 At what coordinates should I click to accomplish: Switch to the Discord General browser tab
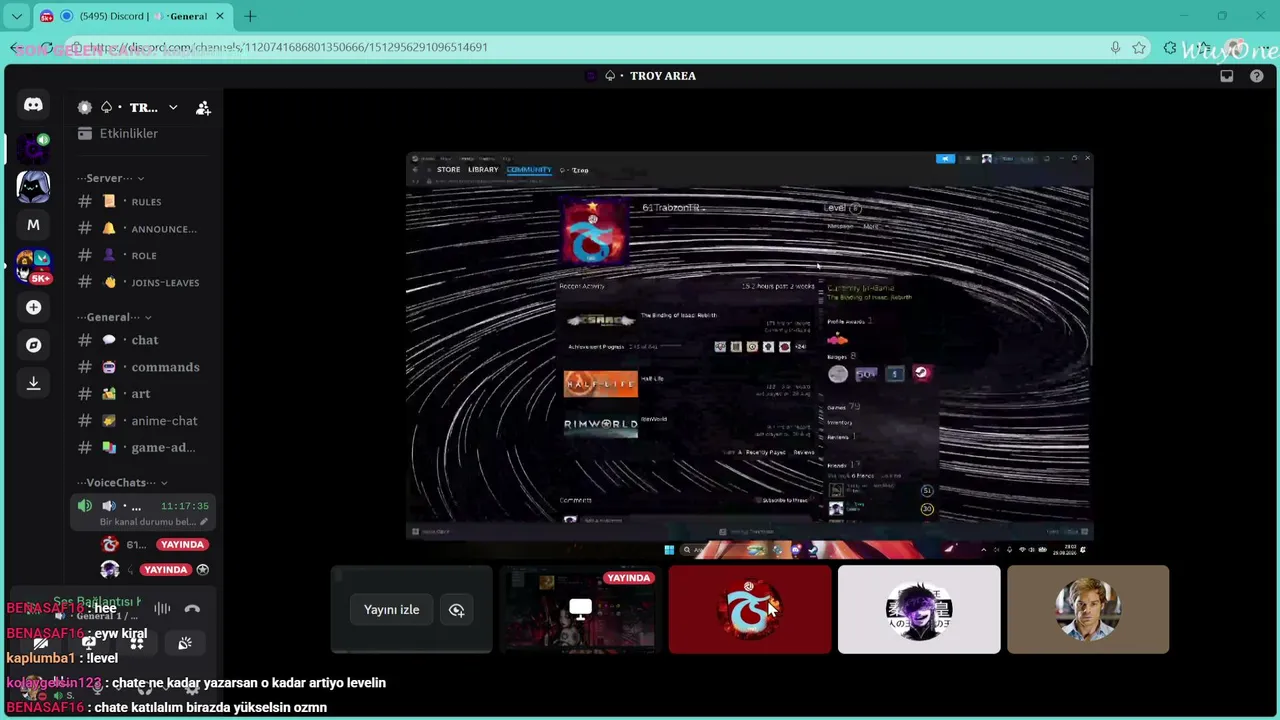click(x=133, y=16)
